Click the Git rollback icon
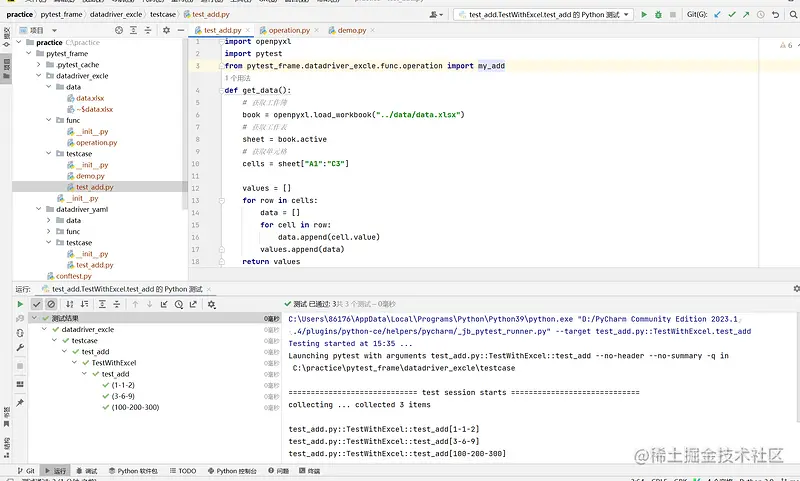 pyautogui.click(x=776, y=15)
